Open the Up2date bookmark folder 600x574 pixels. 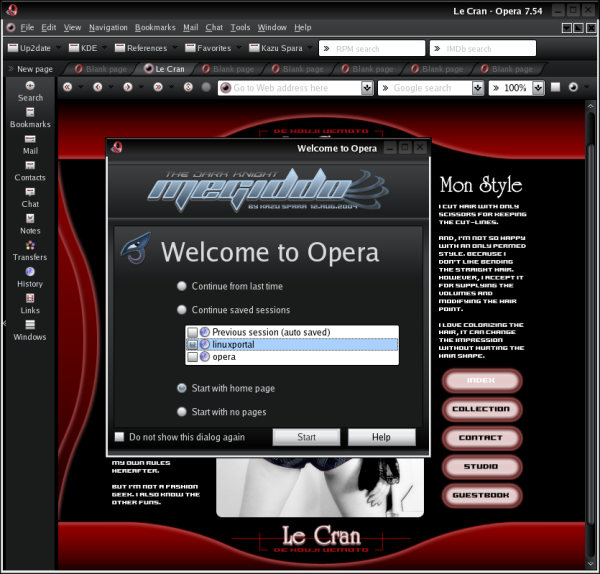click(x=29, y=48)
